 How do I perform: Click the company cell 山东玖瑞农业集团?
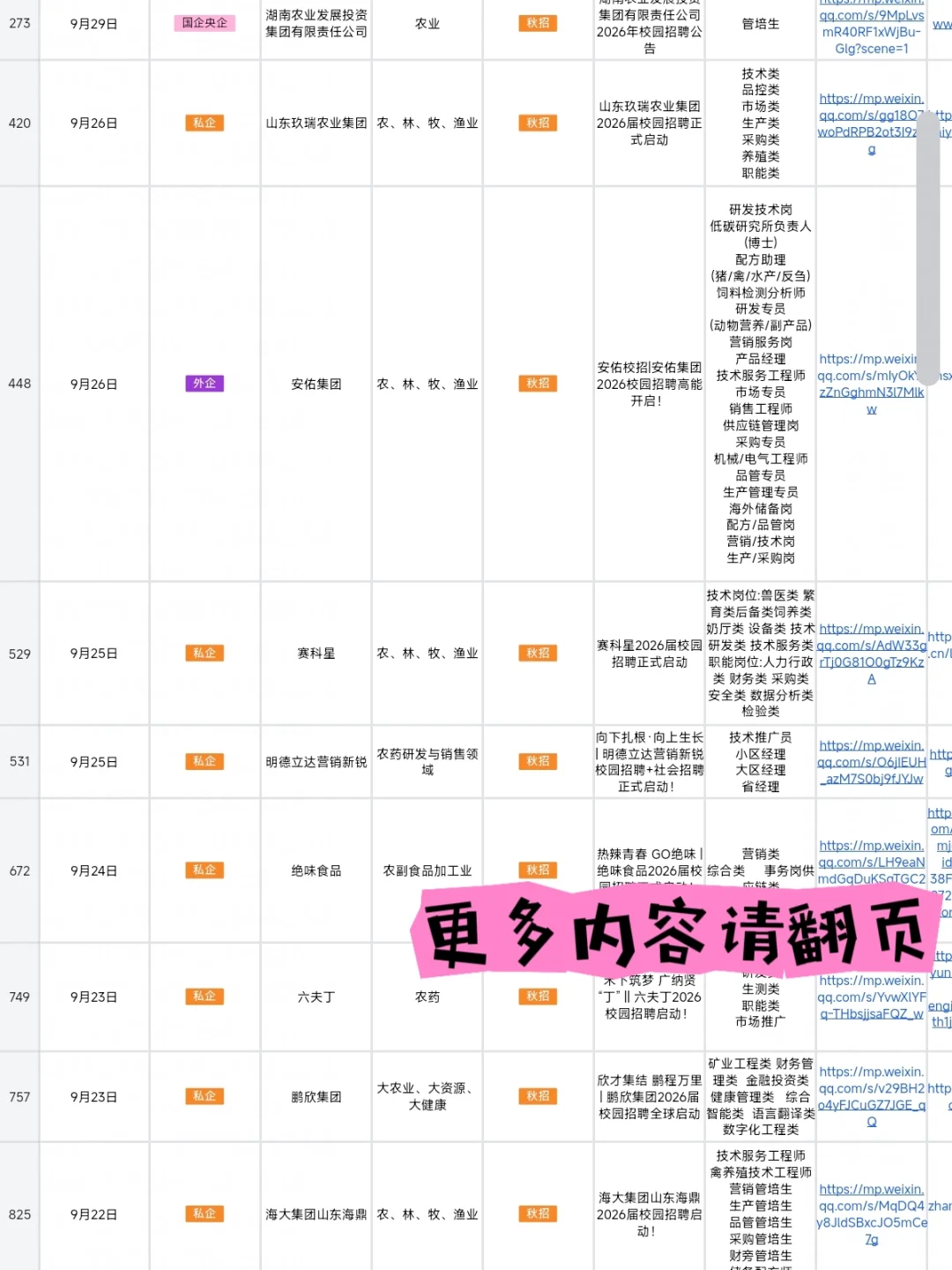point(316,123)
